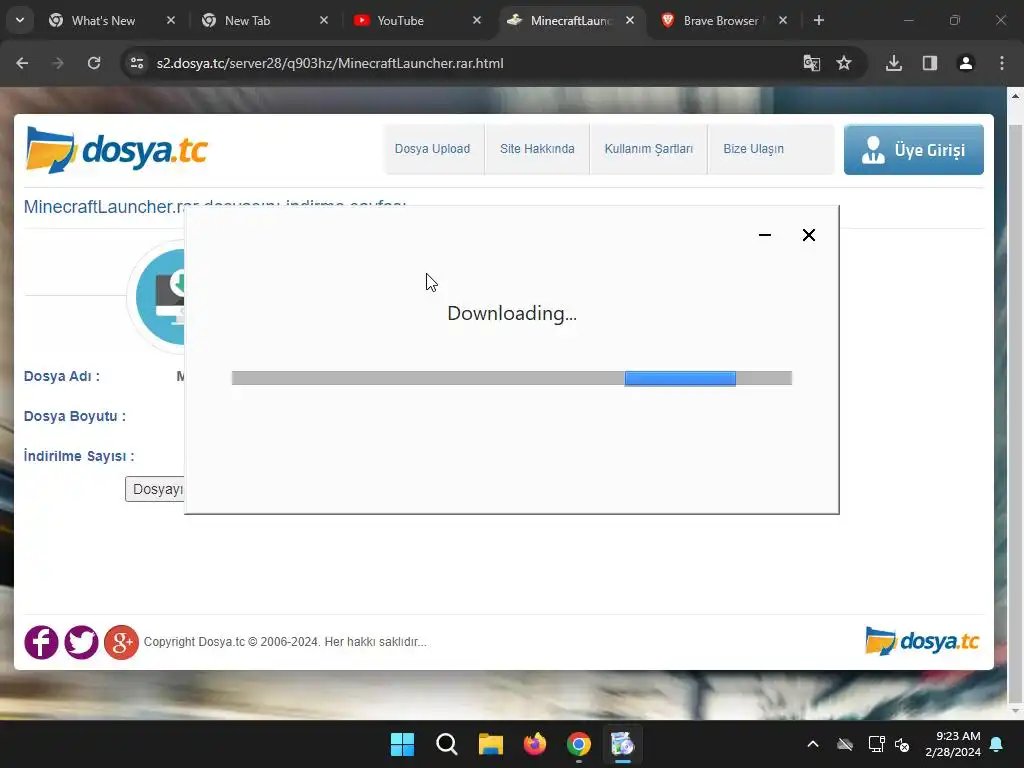
Task: Open the clock and date flyout
Action: [953, 744]
